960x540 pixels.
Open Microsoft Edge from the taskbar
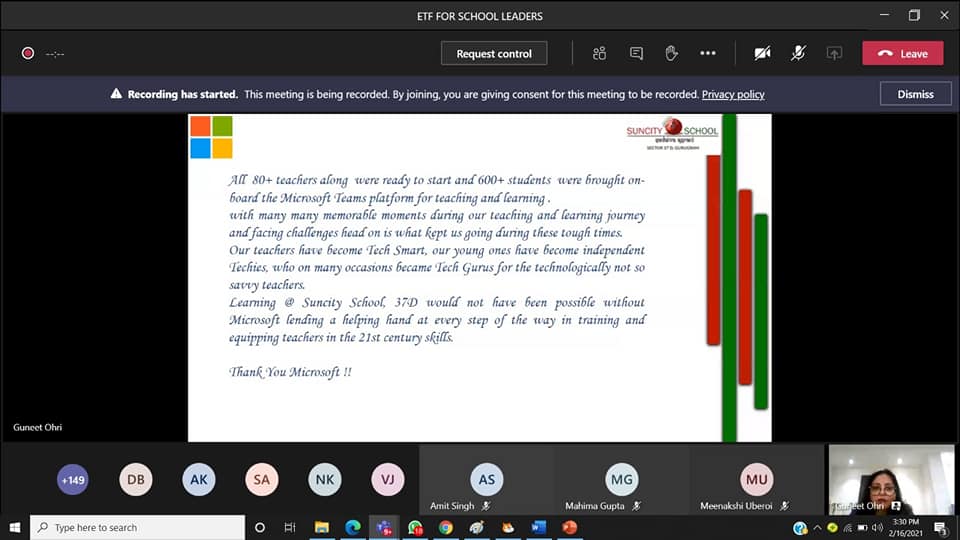click(353, 527)
